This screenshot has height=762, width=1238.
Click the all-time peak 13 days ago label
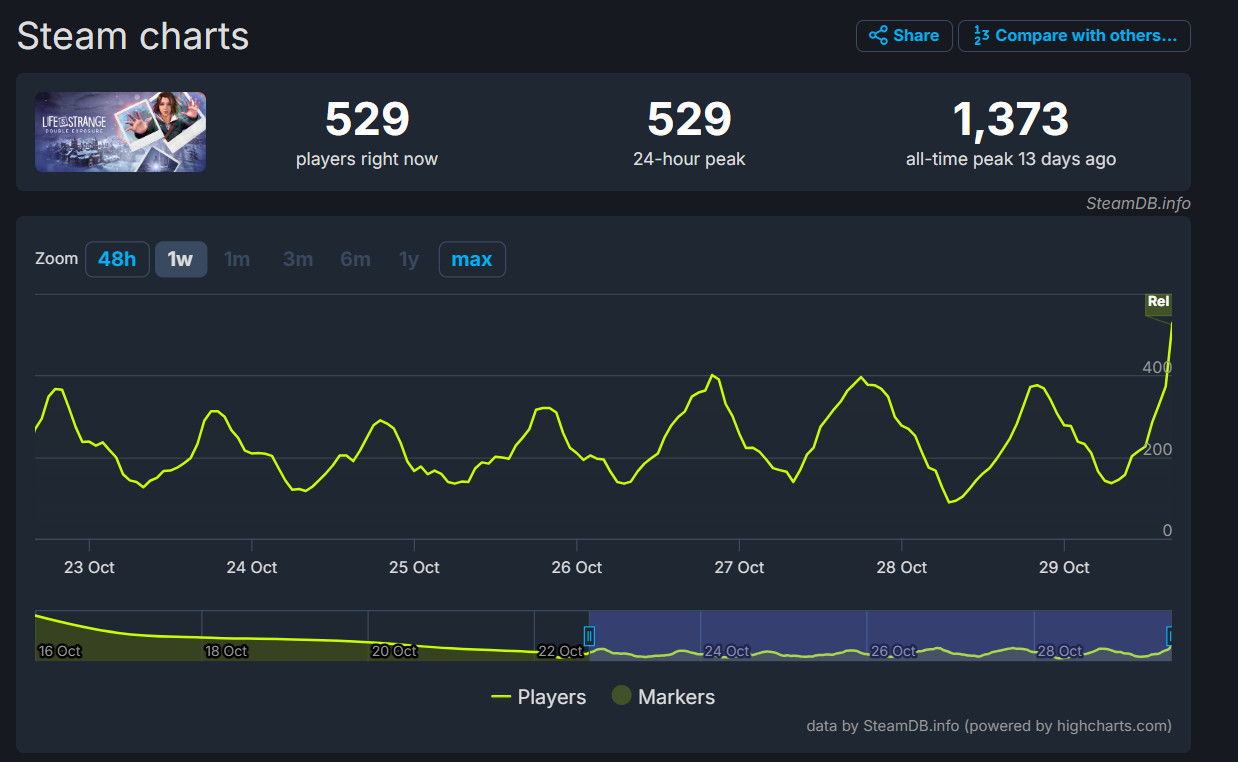click(1011, 159)
